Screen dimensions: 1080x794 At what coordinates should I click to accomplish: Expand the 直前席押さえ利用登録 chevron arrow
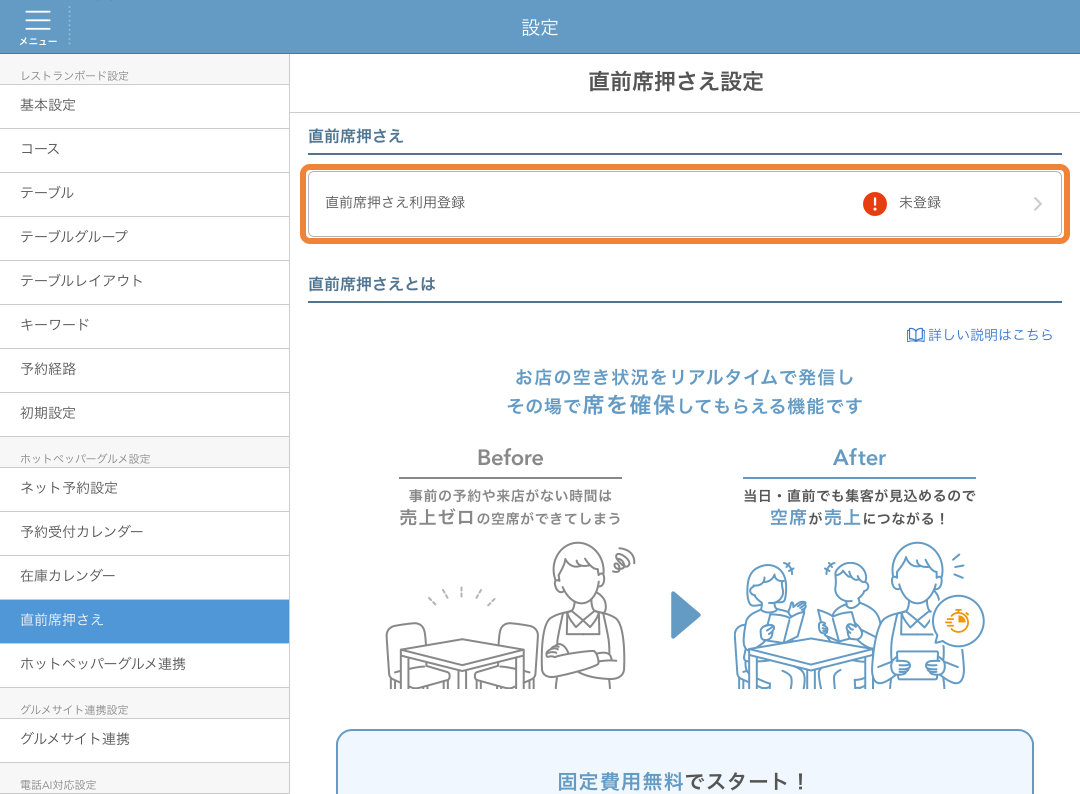(1037, 204)
